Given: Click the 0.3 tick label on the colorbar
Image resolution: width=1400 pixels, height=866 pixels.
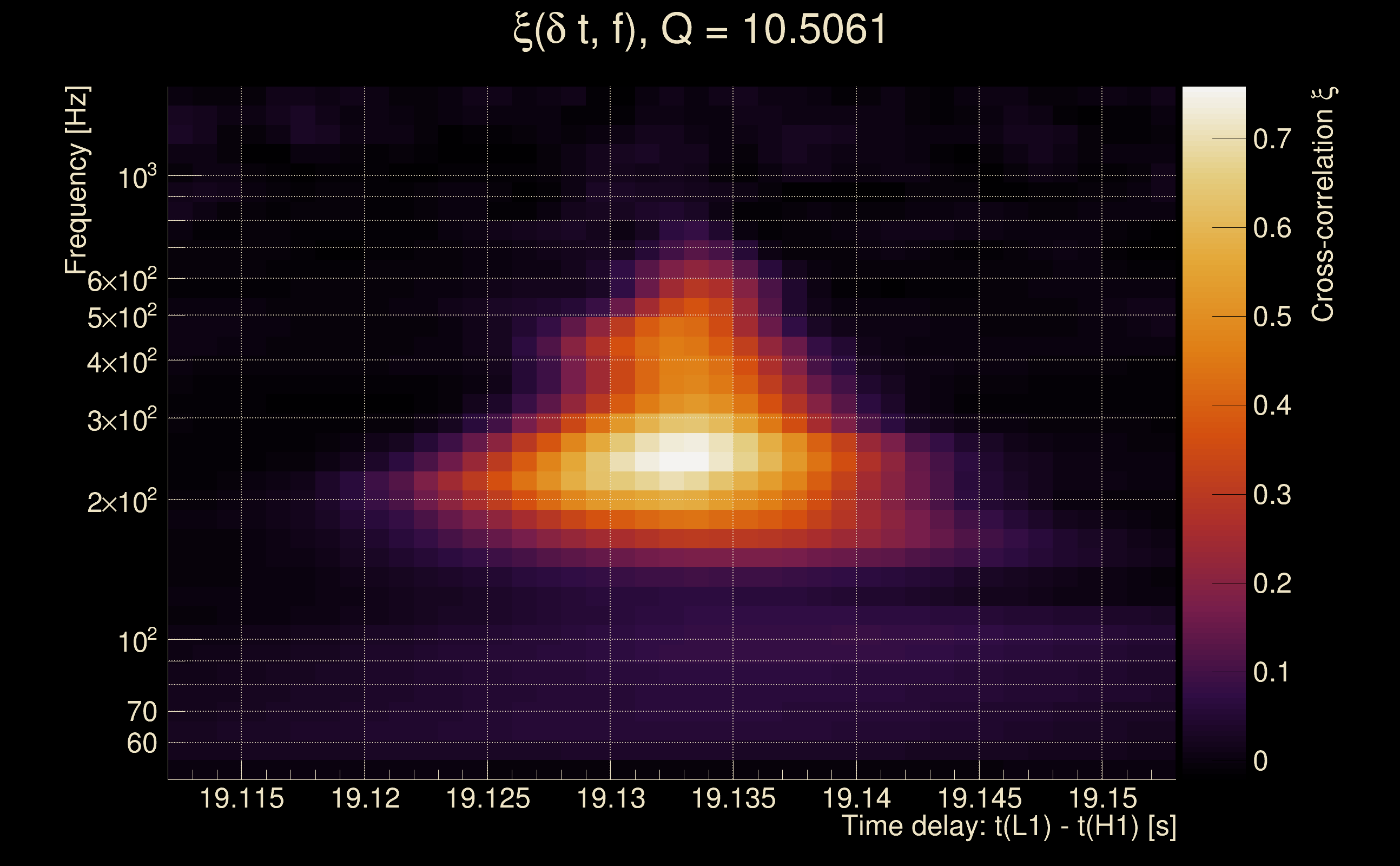Looking at the screenshot, I should point(1272,495).
